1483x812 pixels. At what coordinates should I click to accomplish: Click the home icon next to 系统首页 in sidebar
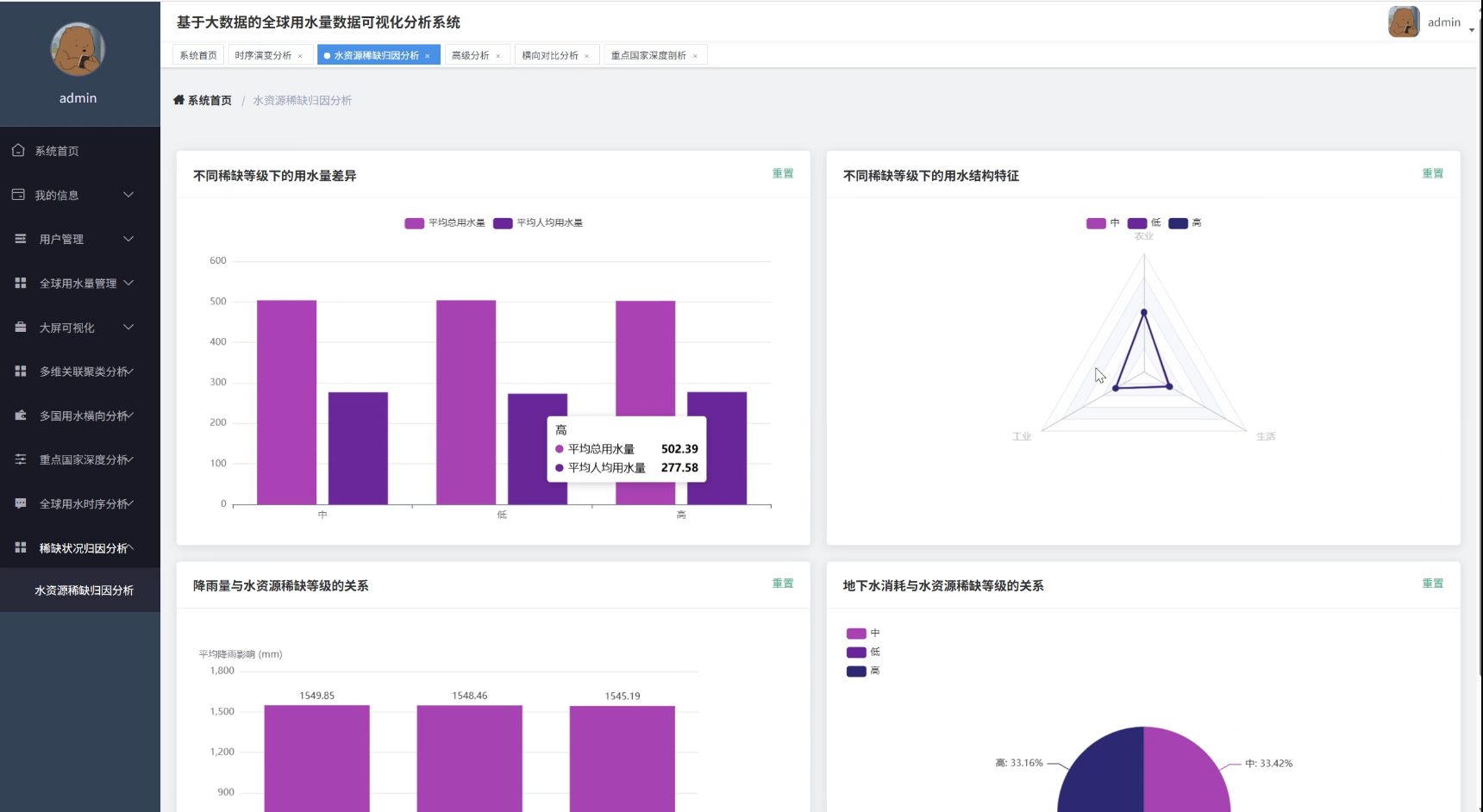pyautogui.click(x=18, y=150)
